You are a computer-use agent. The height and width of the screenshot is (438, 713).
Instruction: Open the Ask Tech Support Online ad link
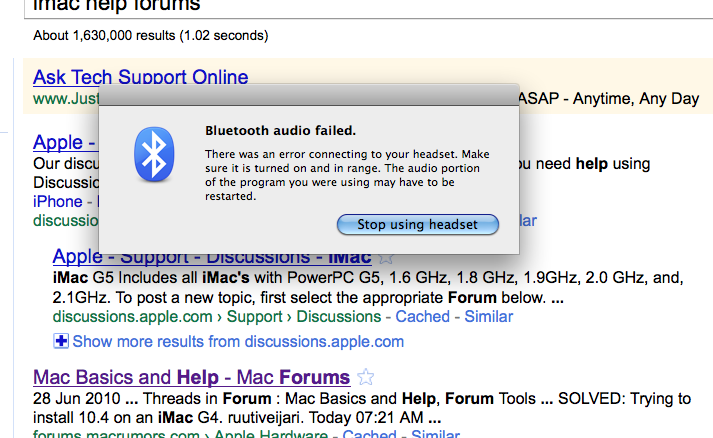141,77
